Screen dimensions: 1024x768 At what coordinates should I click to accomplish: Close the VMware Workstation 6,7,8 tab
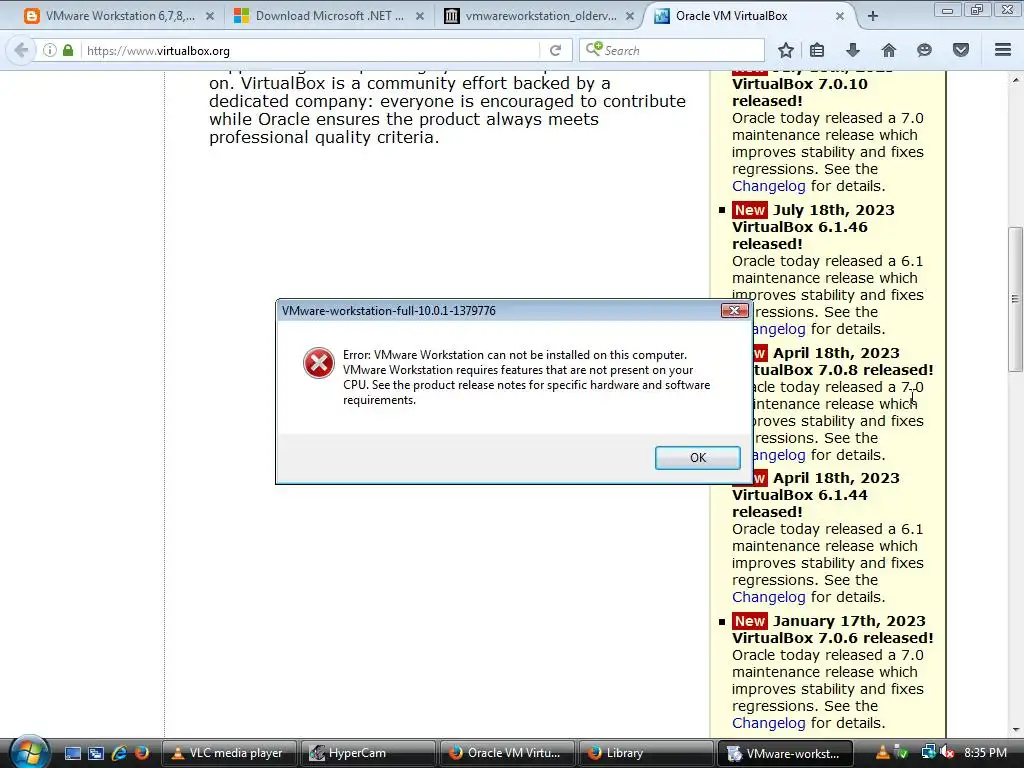coord(210,16)
